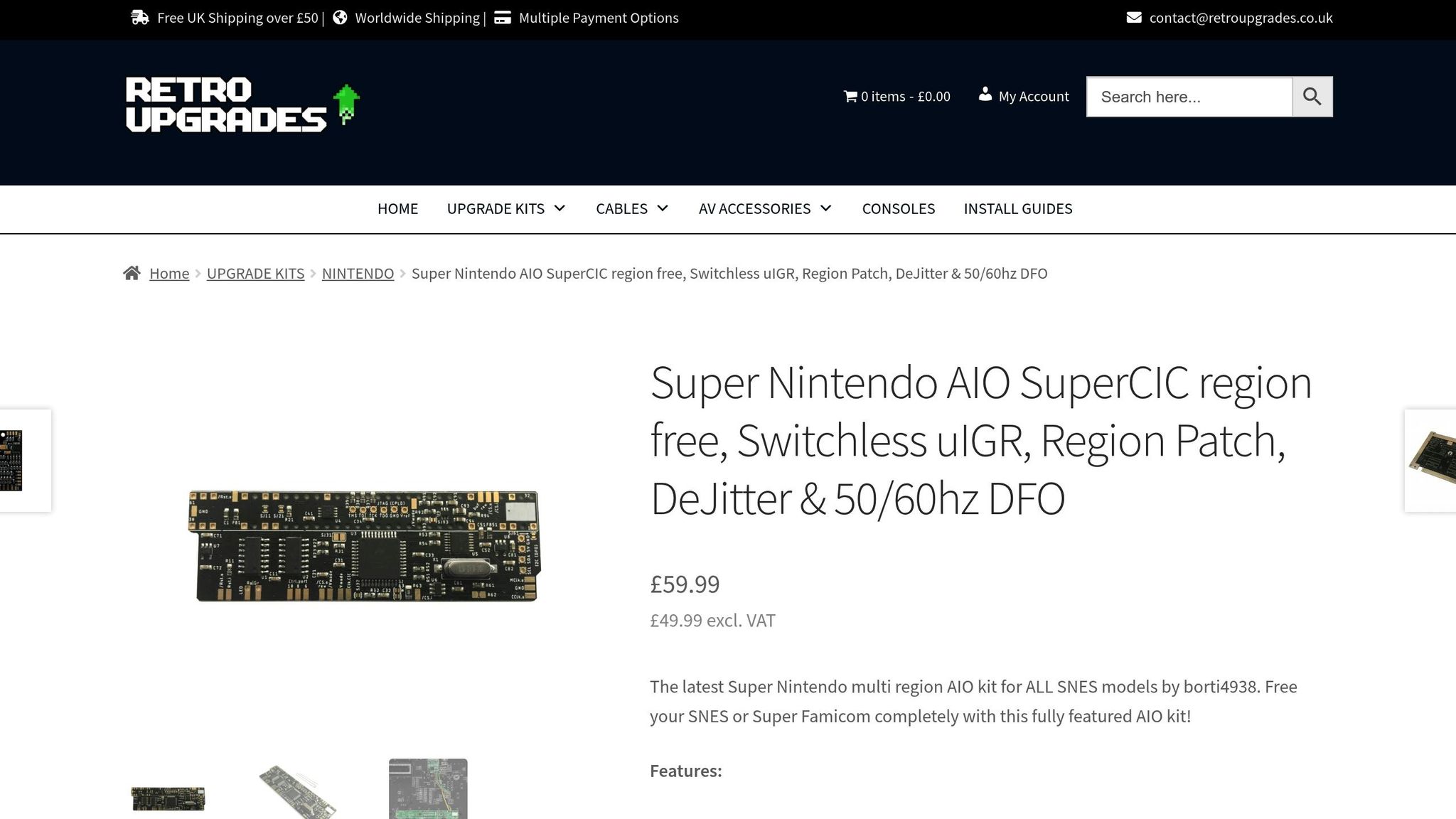Click the contact email address
The width and height of the screenshot is (1456, 819).
click(x=1241, y=18)
